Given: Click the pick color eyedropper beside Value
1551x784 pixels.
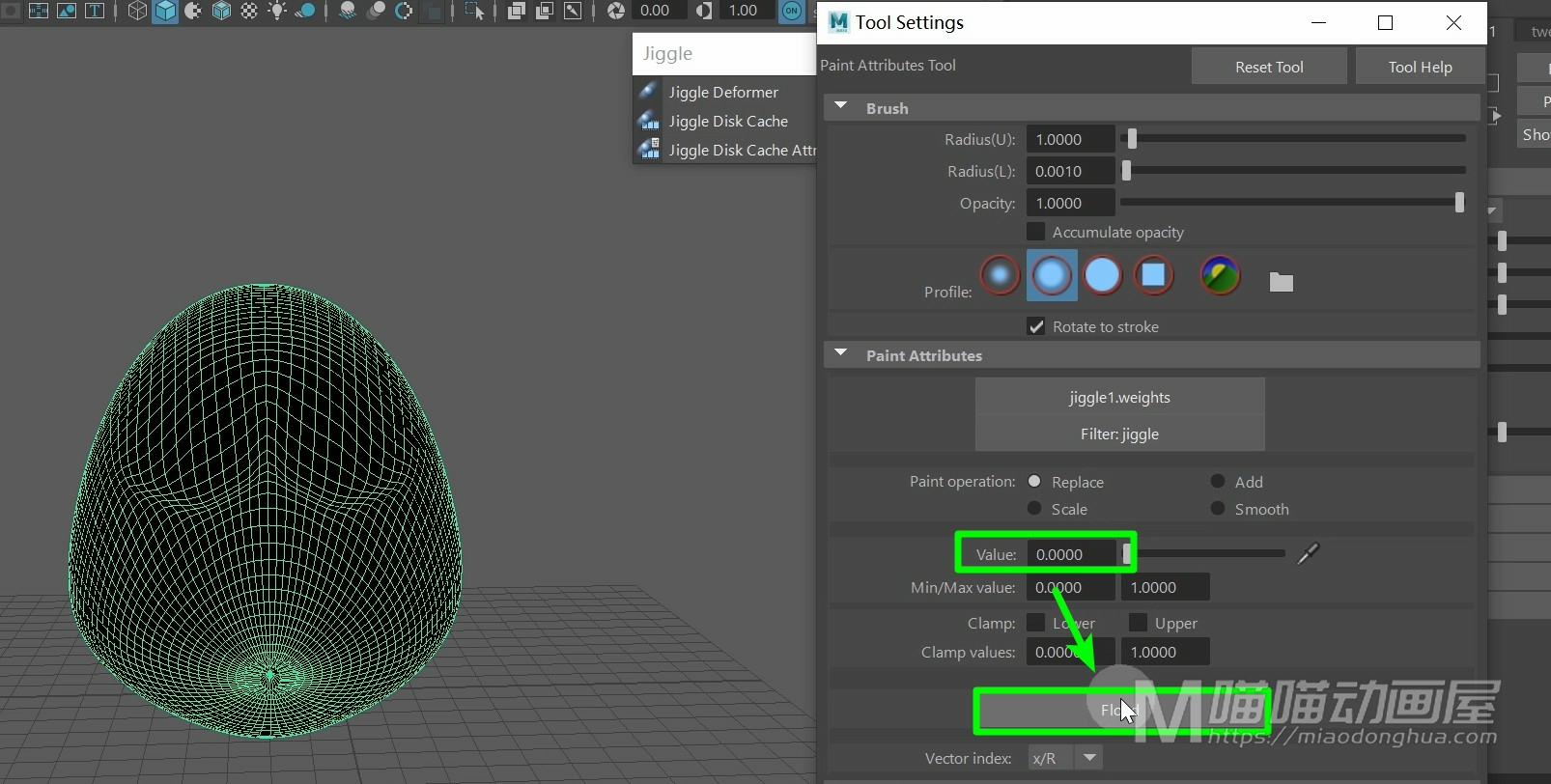Looking at the screenshot, I should coord(1308,553).
